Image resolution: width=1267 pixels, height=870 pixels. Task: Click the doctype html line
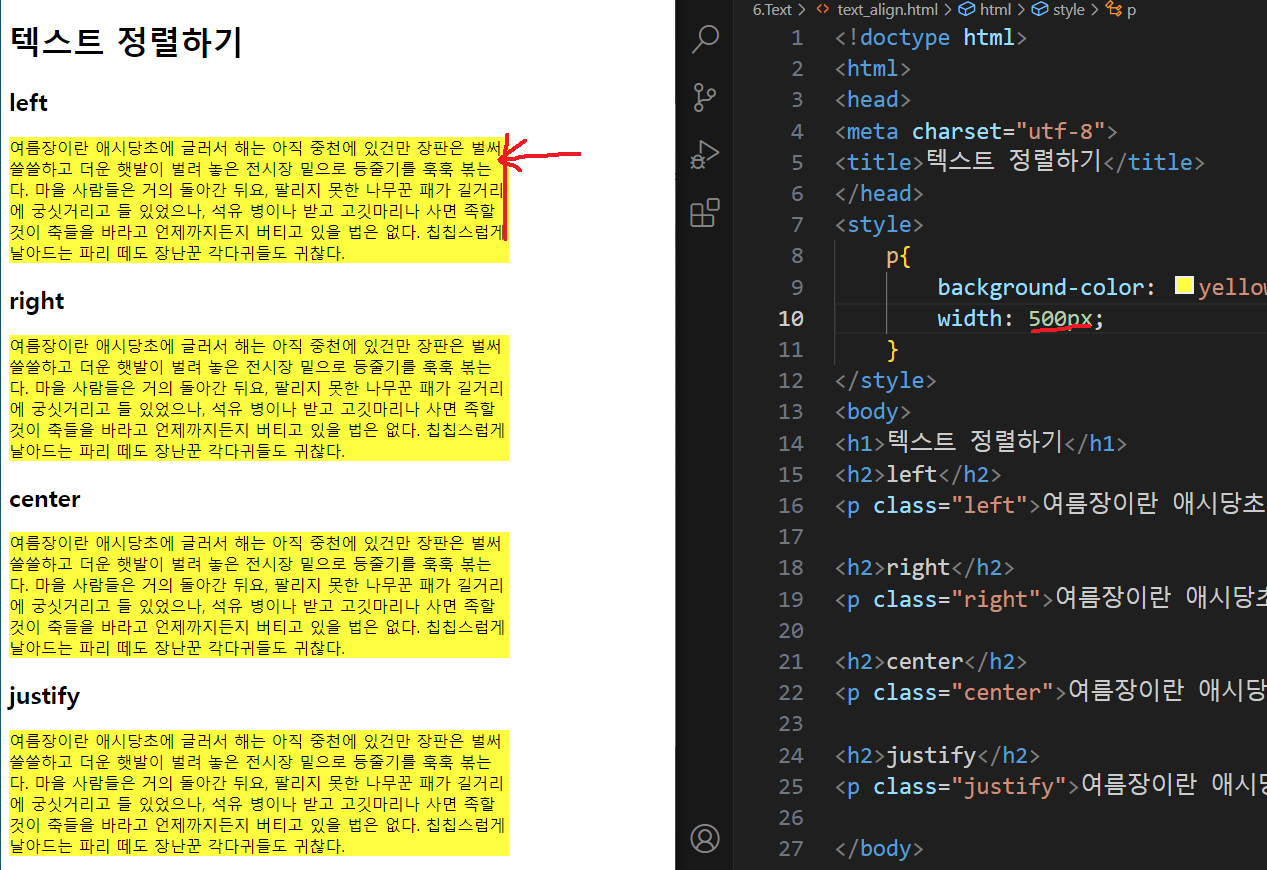point(931,38)
